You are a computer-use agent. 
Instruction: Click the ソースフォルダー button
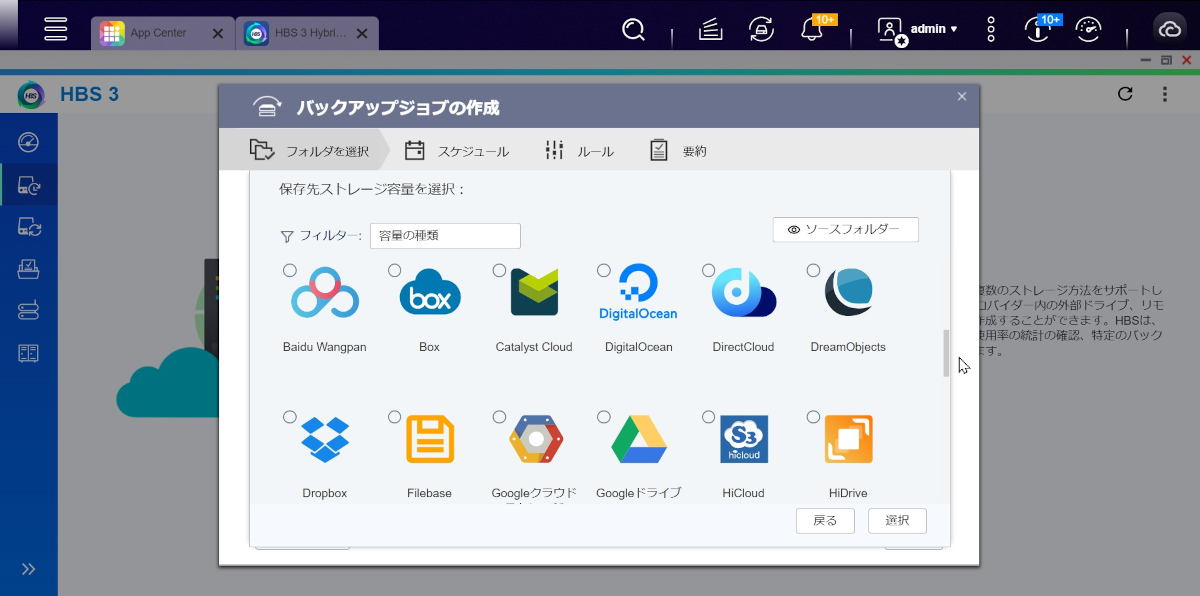tap(846, 230)
